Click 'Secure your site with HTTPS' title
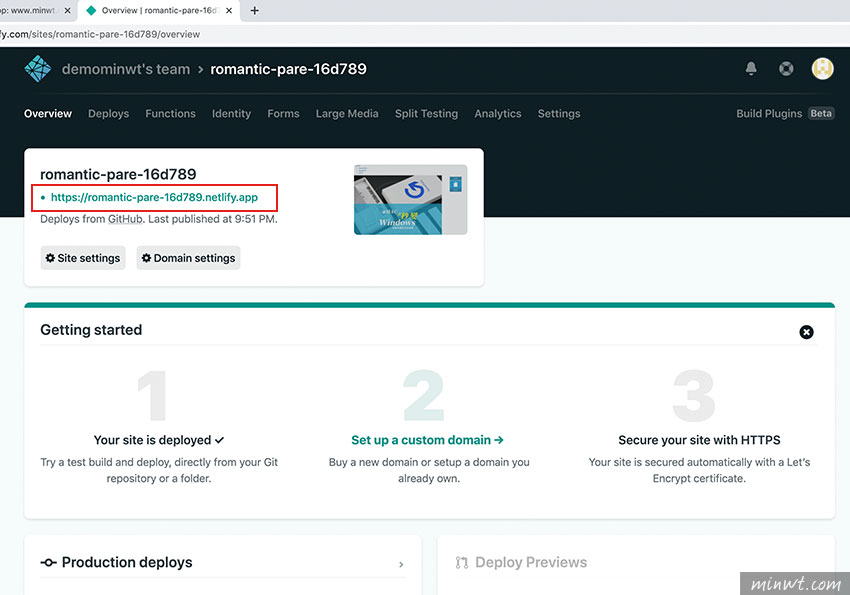 pyautogui.click(x=699, y=440)
